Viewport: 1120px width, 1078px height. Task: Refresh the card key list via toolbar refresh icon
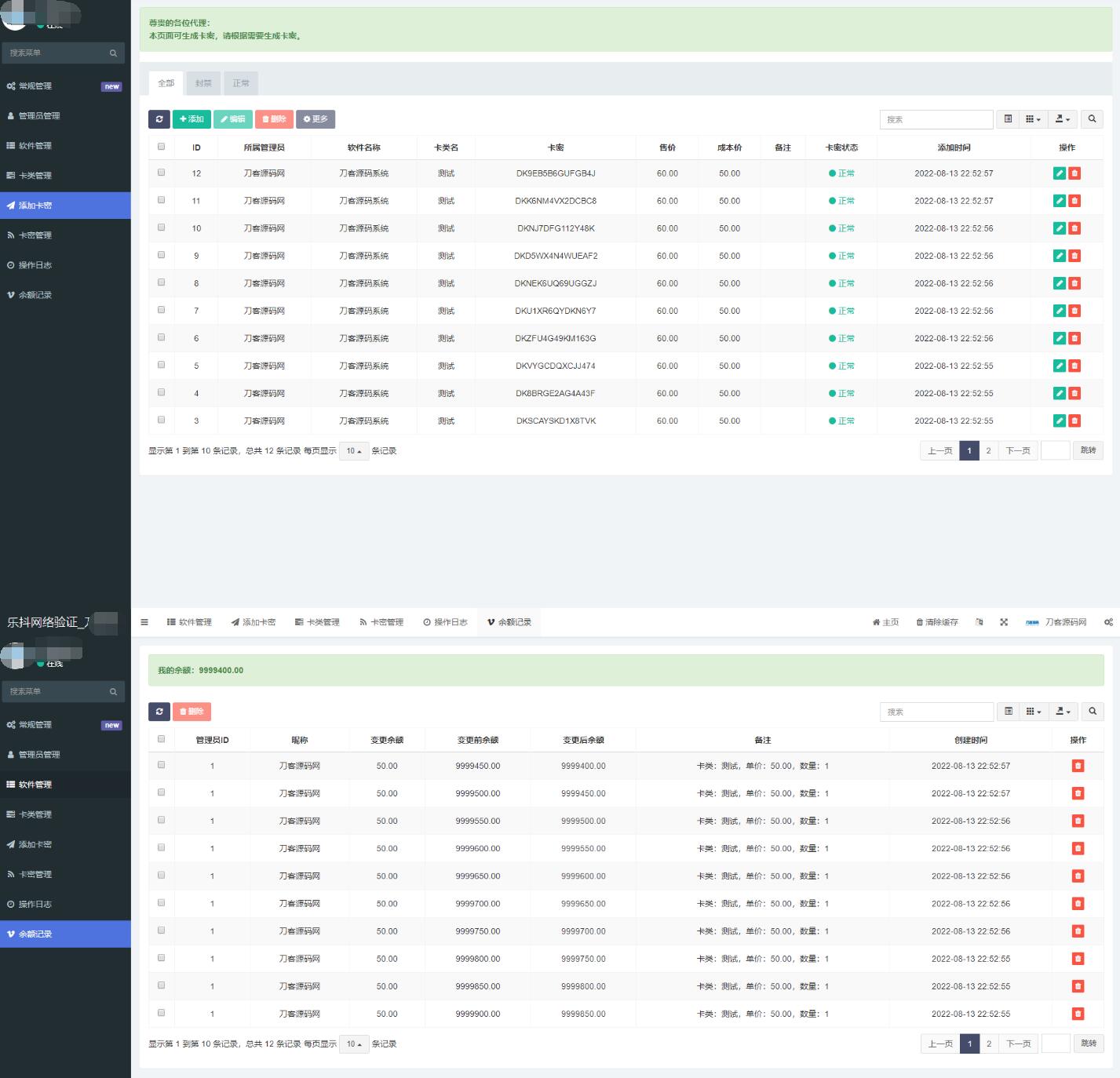pyautogui.click(x=159, y=119)
